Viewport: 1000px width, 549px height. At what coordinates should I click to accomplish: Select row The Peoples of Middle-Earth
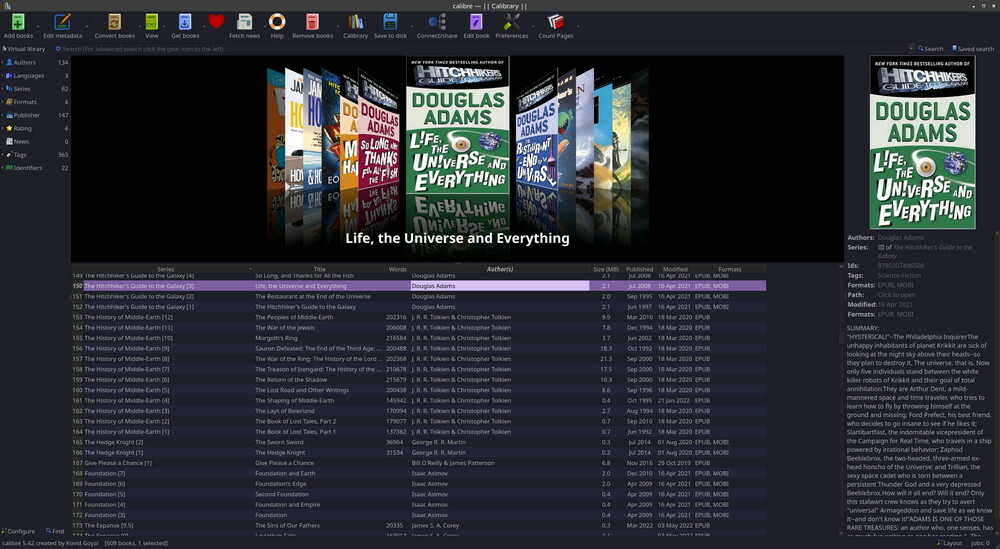tap(418, 317)
